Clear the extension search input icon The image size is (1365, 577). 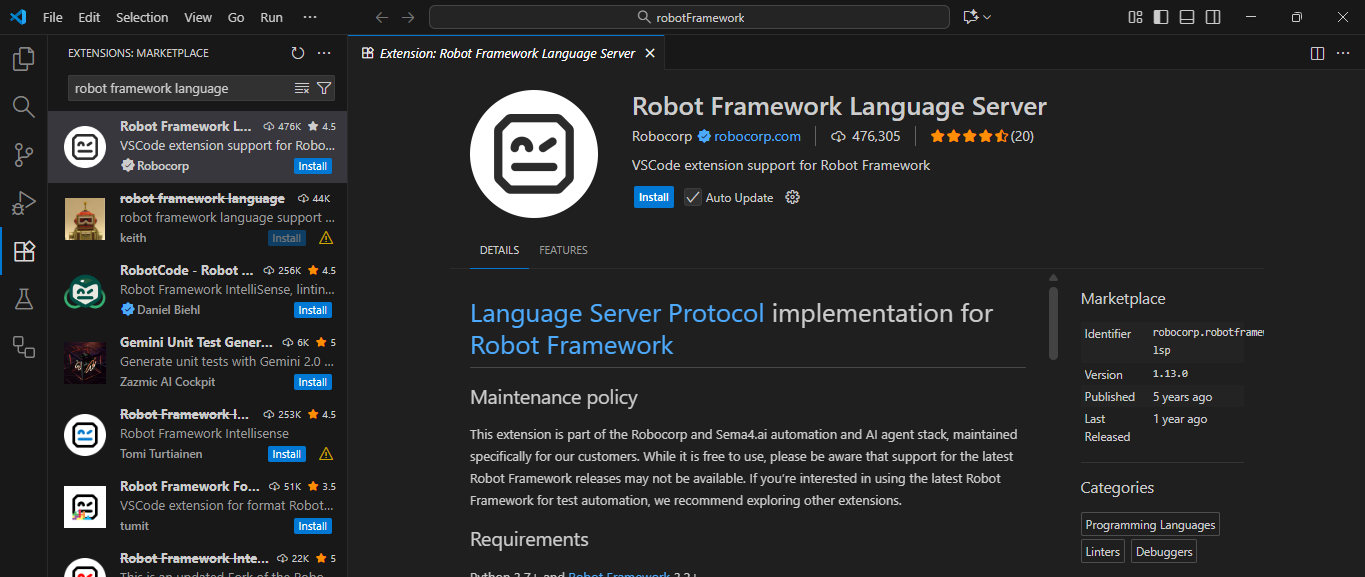pyautogui.click(x=302, y=88)
